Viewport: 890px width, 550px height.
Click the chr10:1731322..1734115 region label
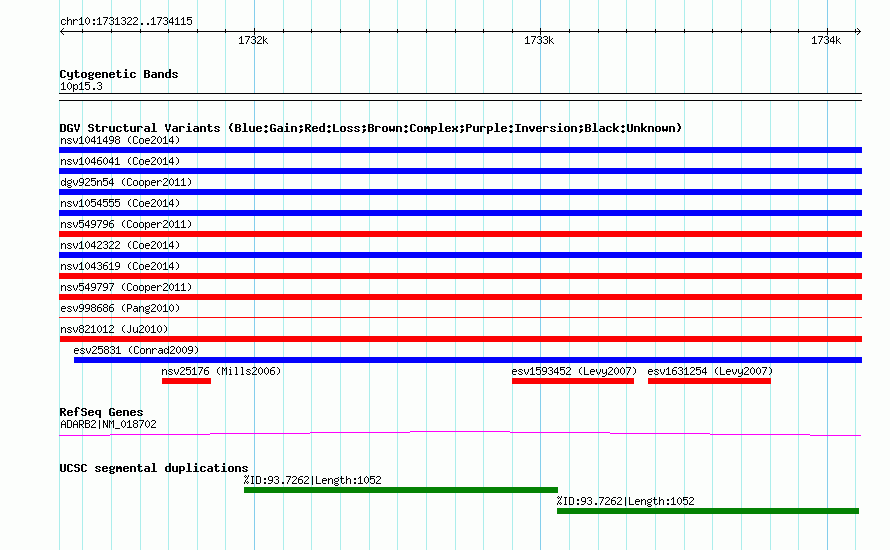coord(126,22)
